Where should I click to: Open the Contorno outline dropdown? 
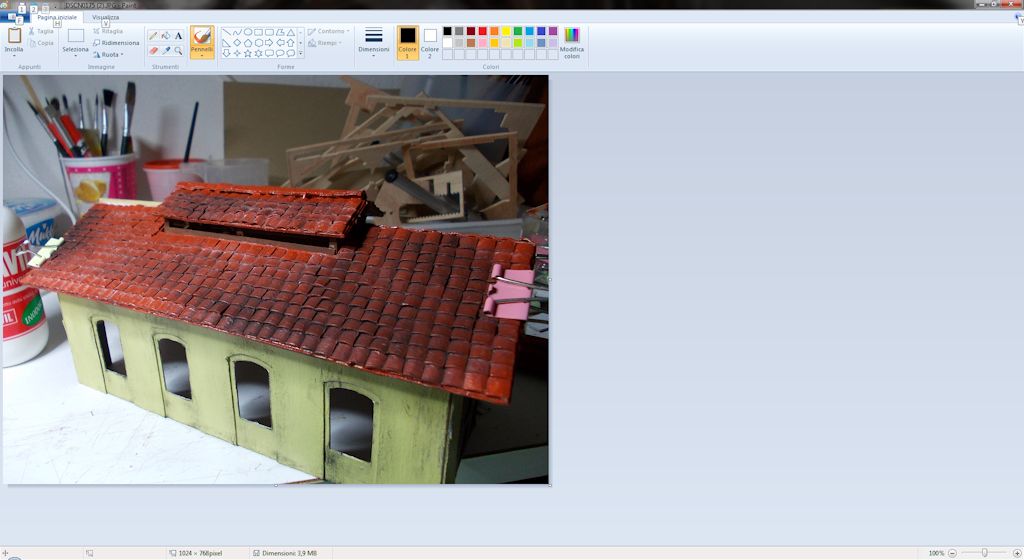point(329,31)
